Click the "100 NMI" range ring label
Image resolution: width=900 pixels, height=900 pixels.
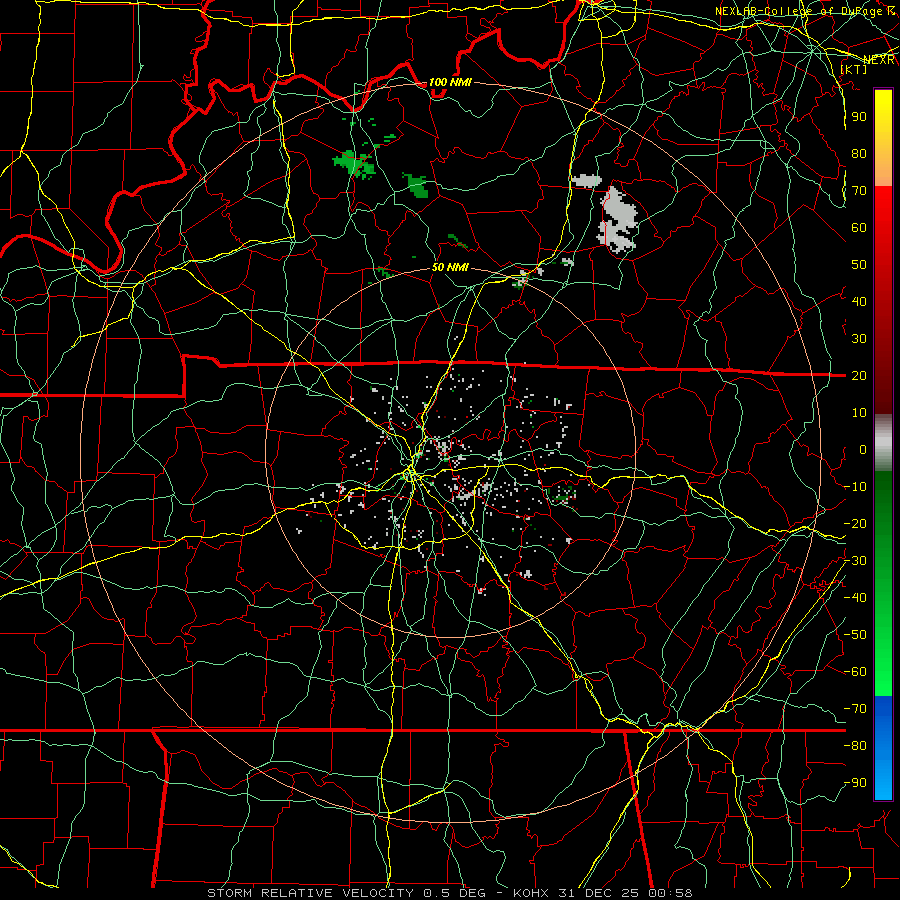450,82
